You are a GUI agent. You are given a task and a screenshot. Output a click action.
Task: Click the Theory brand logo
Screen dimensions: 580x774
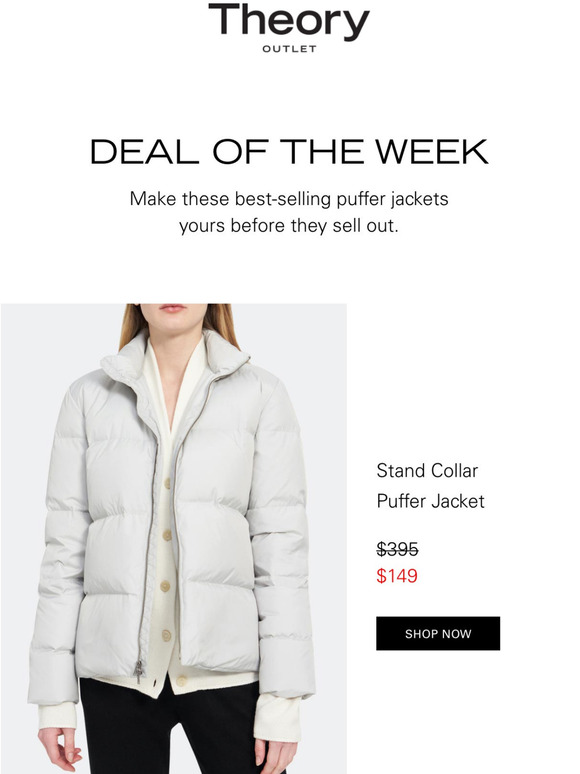tap(289, 21)
